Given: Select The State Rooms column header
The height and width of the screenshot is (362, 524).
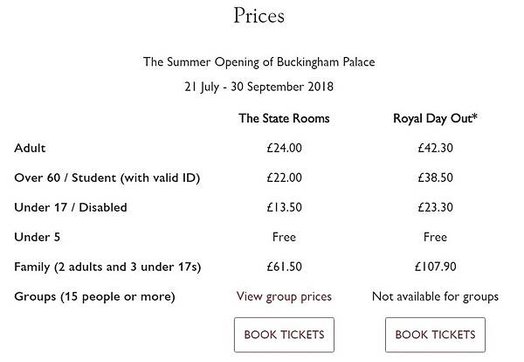Looking at the screenshot, I should [284, 118].
